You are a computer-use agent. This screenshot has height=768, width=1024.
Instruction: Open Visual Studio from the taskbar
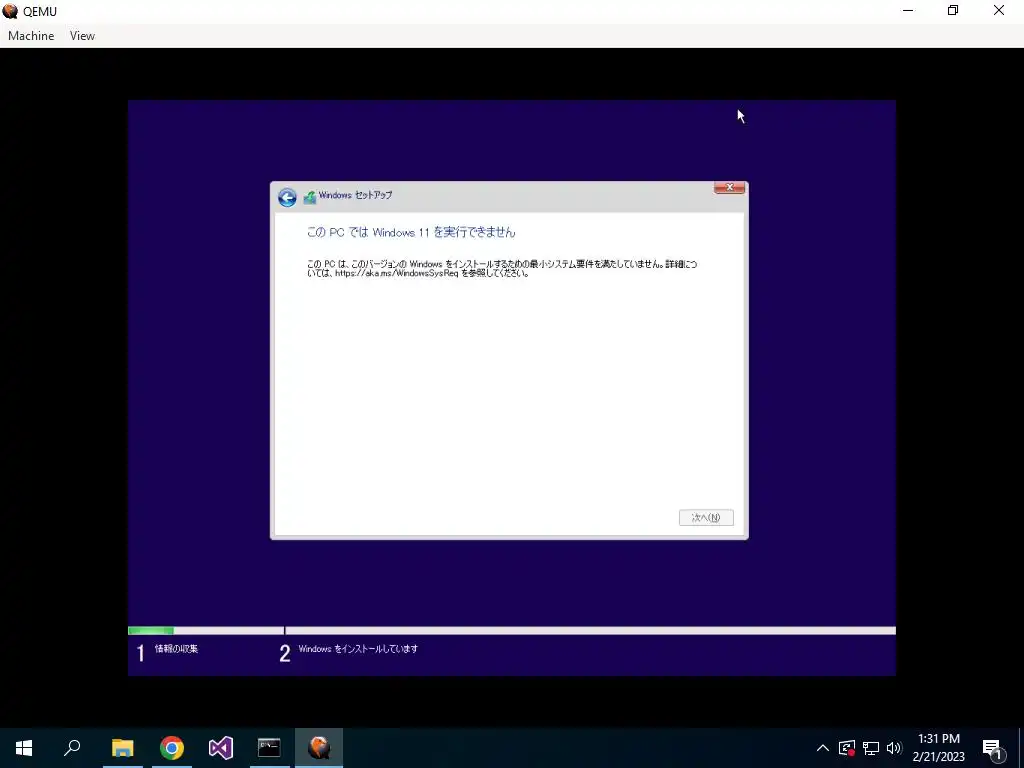coord(221,748)
